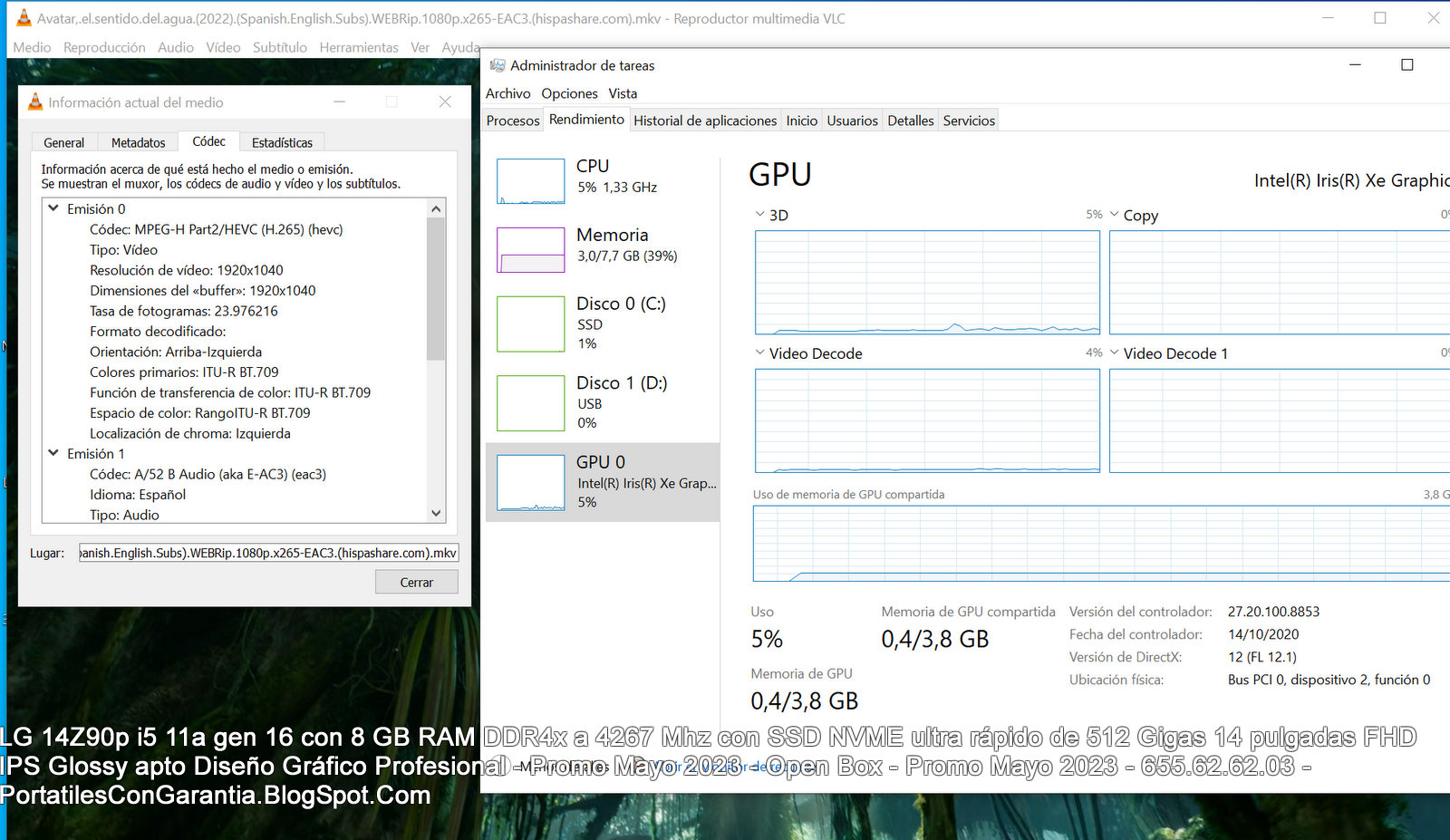
Task: Open the Ver menu in VLC
Action: tap(420, 47)
